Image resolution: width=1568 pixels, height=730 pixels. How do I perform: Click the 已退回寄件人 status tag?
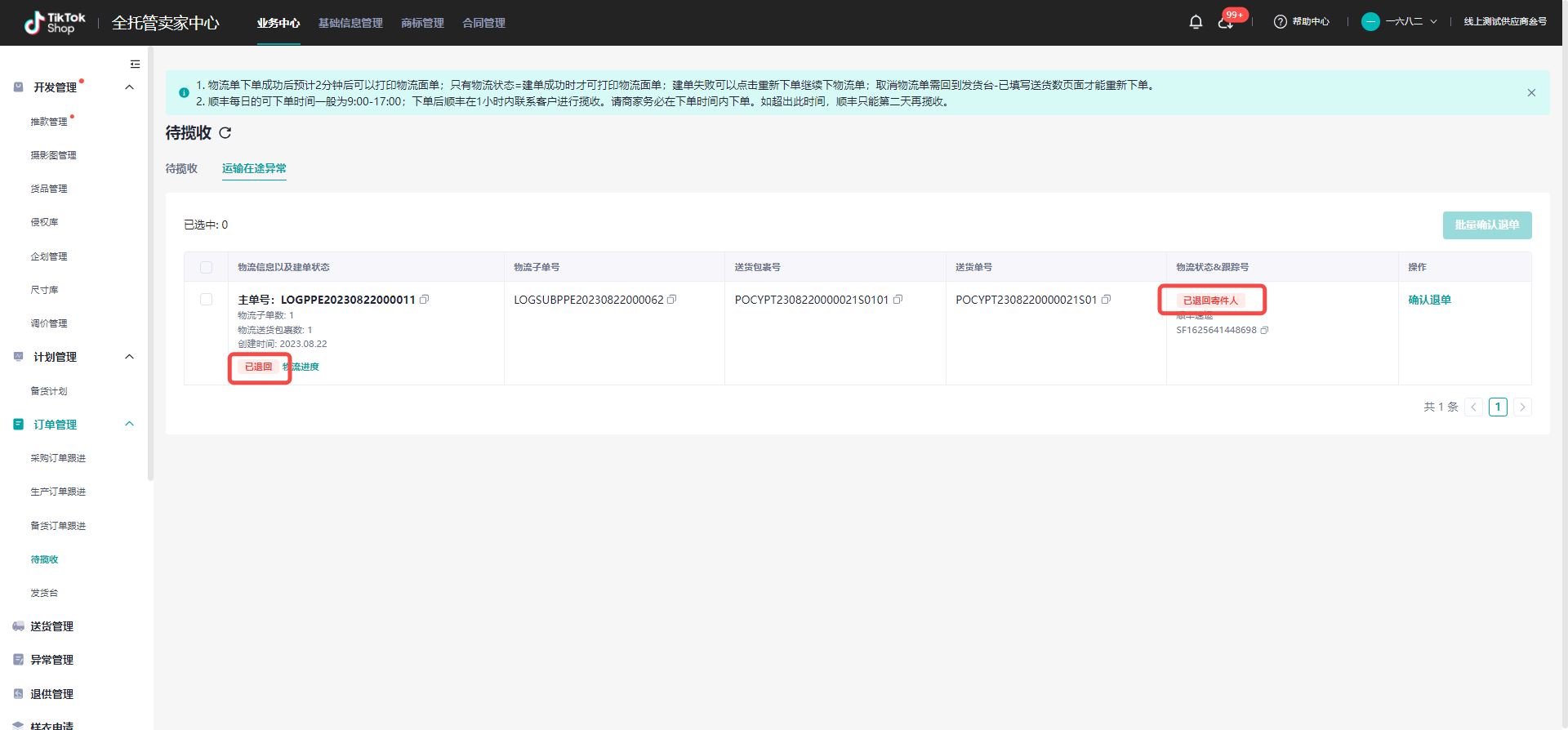coord(1210,300)
